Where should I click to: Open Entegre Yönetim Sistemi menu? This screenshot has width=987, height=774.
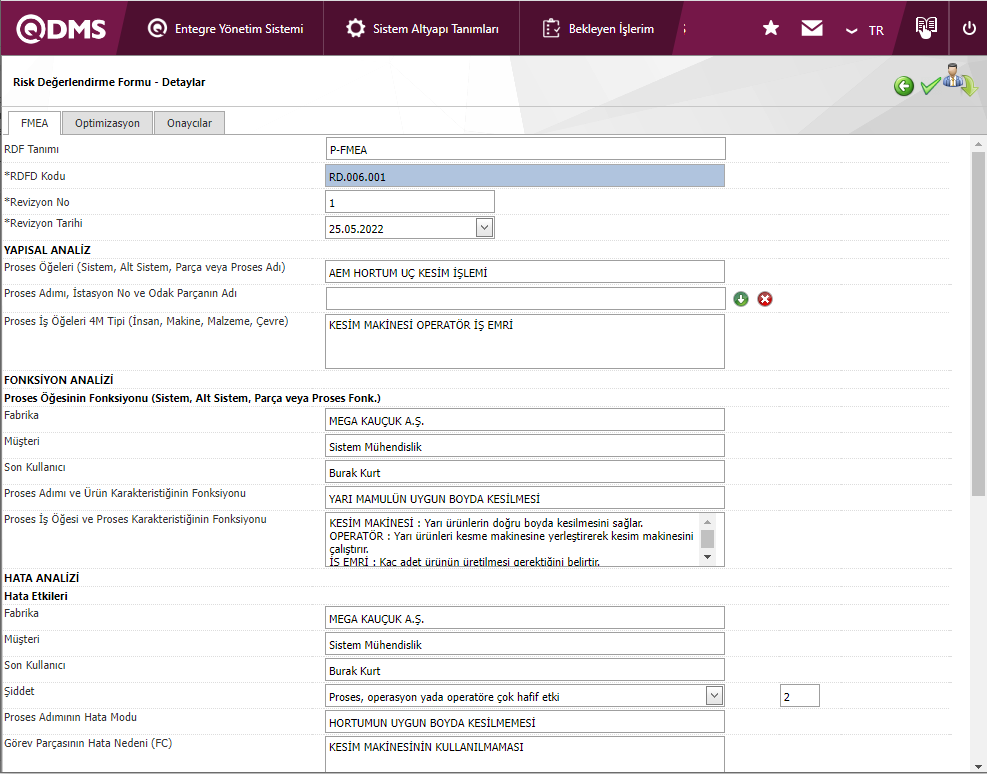225,29
